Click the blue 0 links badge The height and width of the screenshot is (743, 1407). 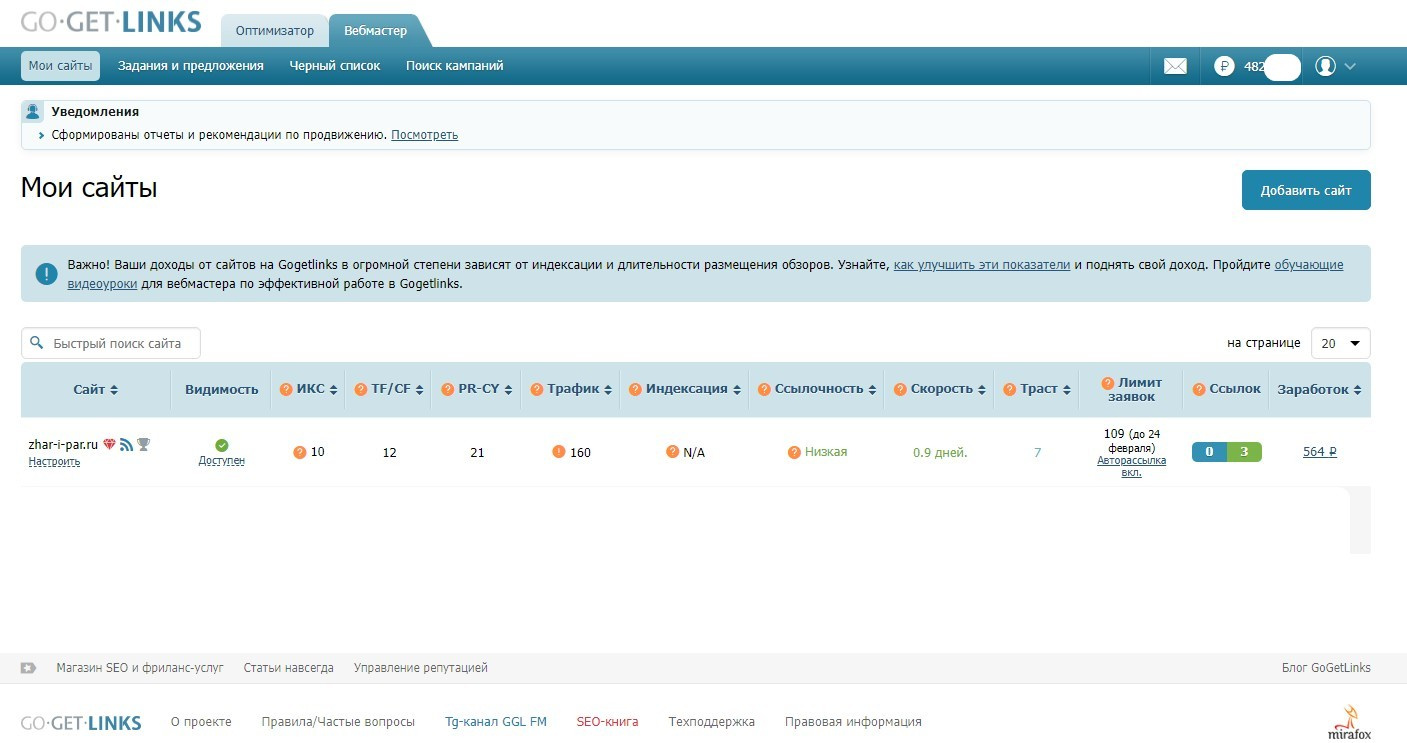[x=1209, y=452]
